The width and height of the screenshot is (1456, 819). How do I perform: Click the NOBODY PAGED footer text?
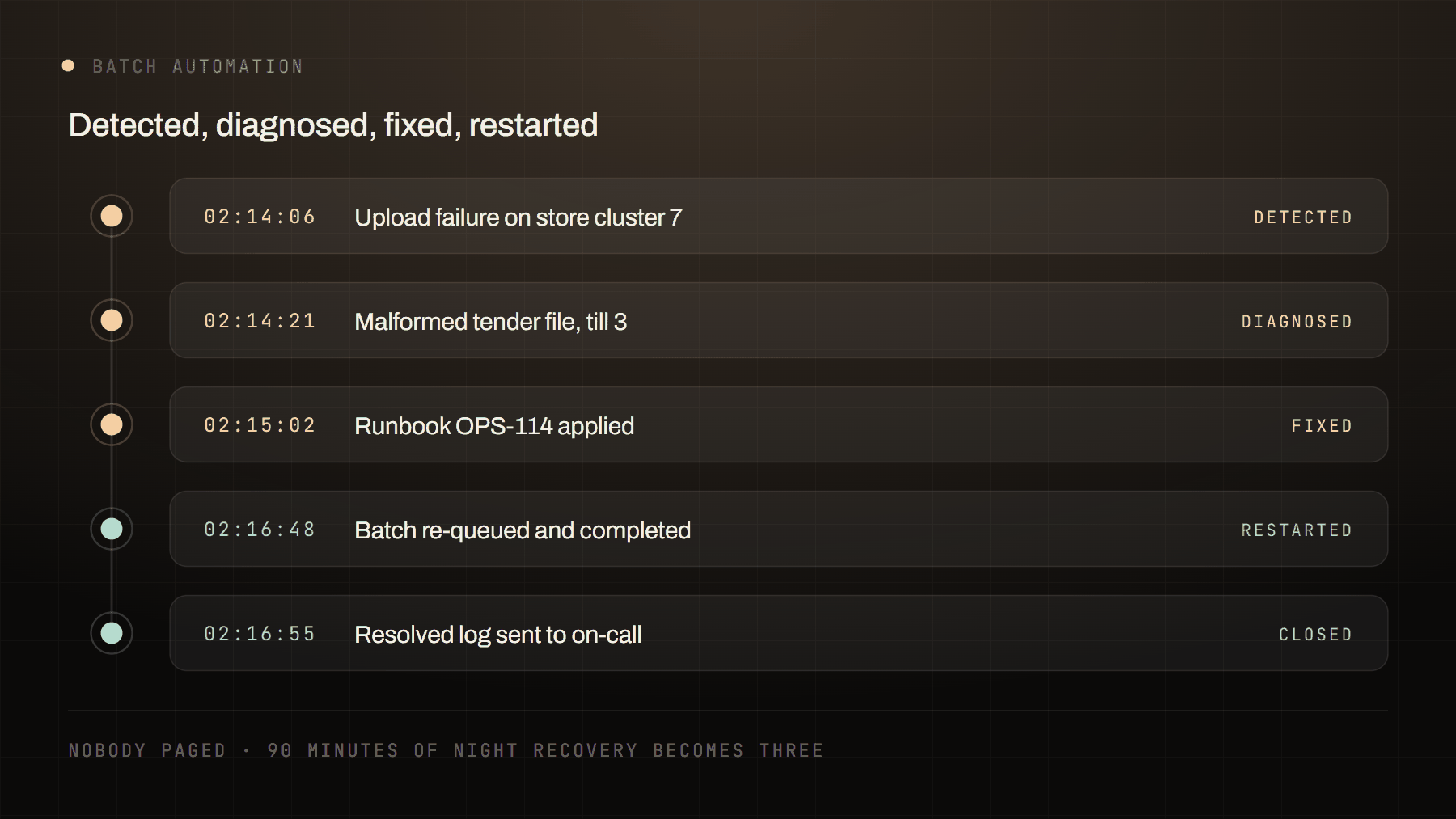pyautogui.click(x=147, y=750)
